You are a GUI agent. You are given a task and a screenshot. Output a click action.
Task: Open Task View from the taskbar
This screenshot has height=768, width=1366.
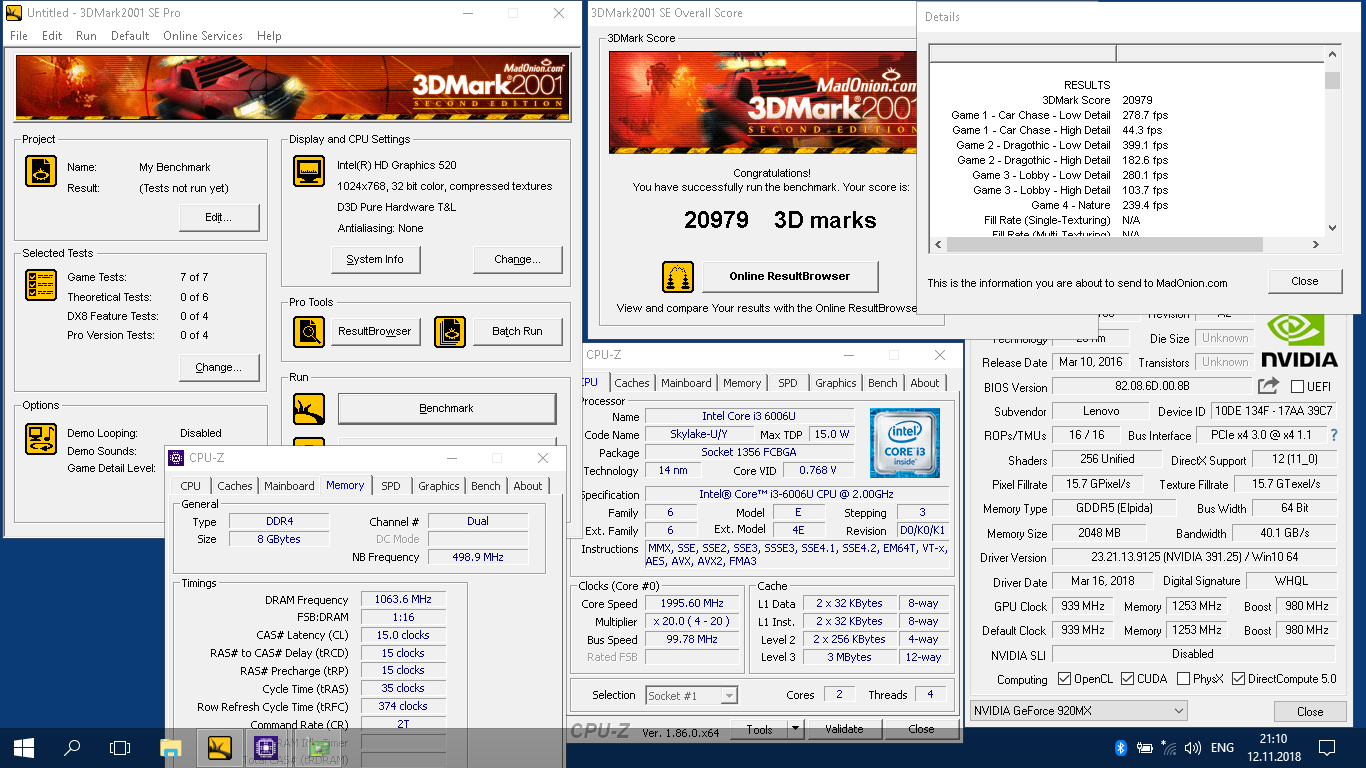coord(120,747)
